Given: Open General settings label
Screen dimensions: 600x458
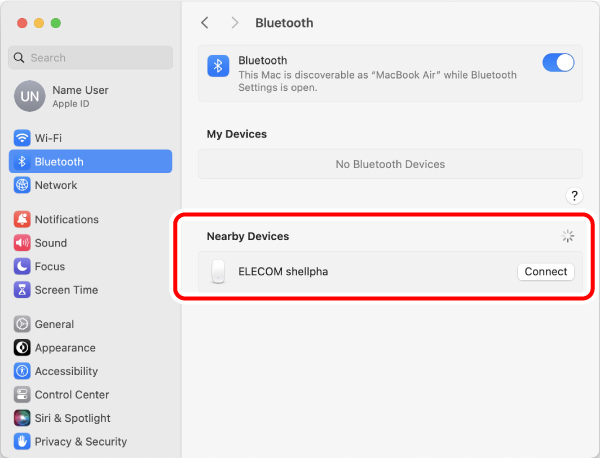Looking at the screenshot, I should [x=54, y=324].
